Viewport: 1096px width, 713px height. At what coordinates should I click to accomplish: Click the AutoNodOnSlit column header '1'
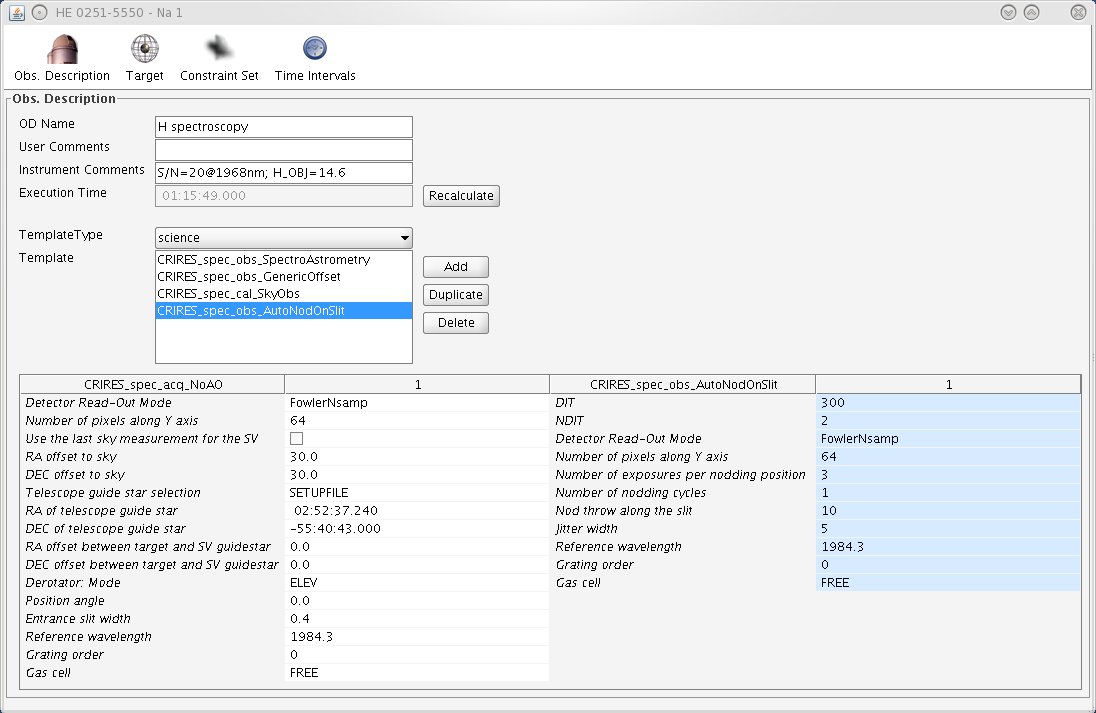pyautogui.click(x=949, y=384)
